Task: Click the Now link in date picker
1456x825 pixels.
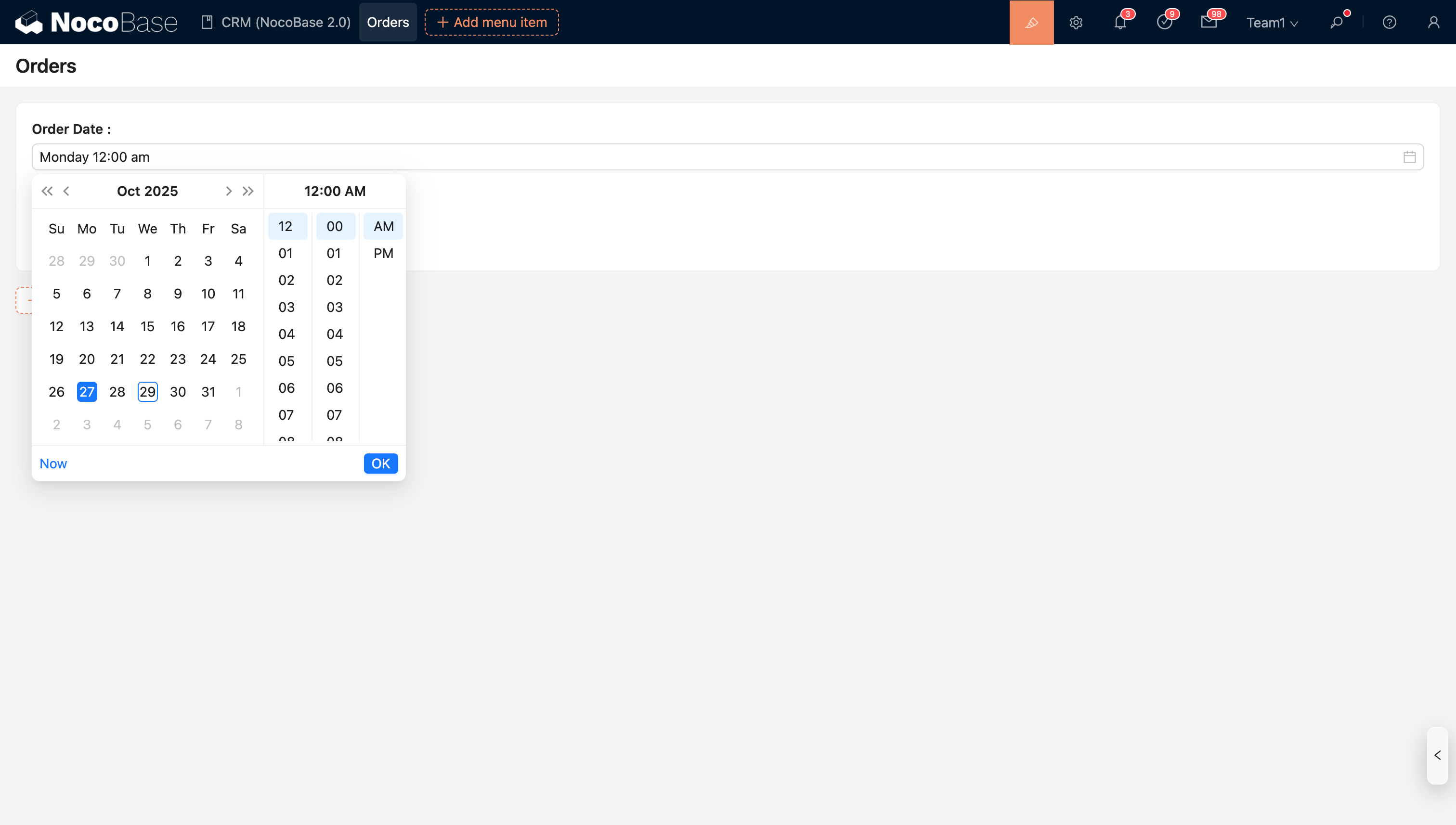Action: click(x=53, y=464)
